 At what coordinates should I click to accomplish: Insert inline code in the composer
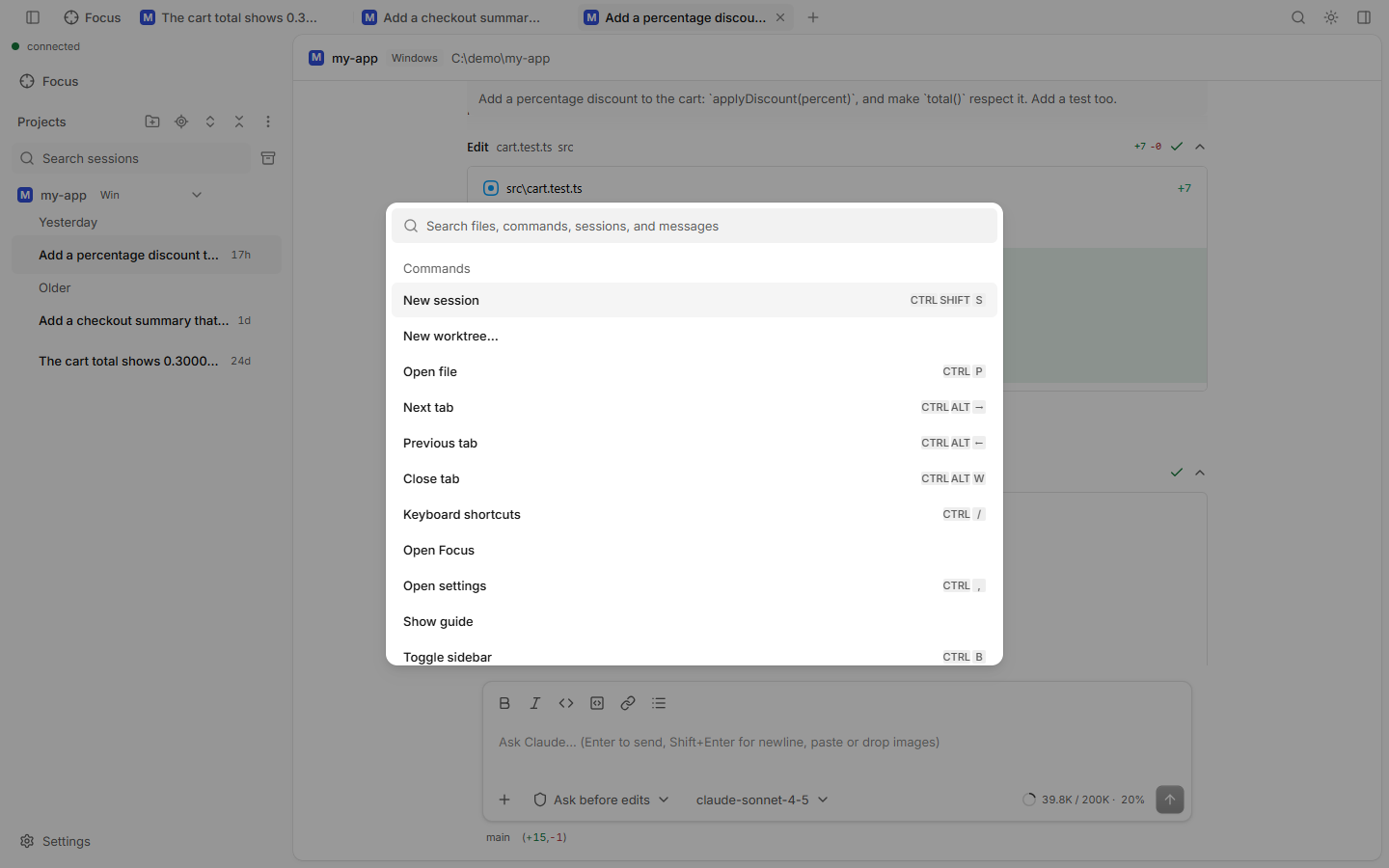point(566,703)
